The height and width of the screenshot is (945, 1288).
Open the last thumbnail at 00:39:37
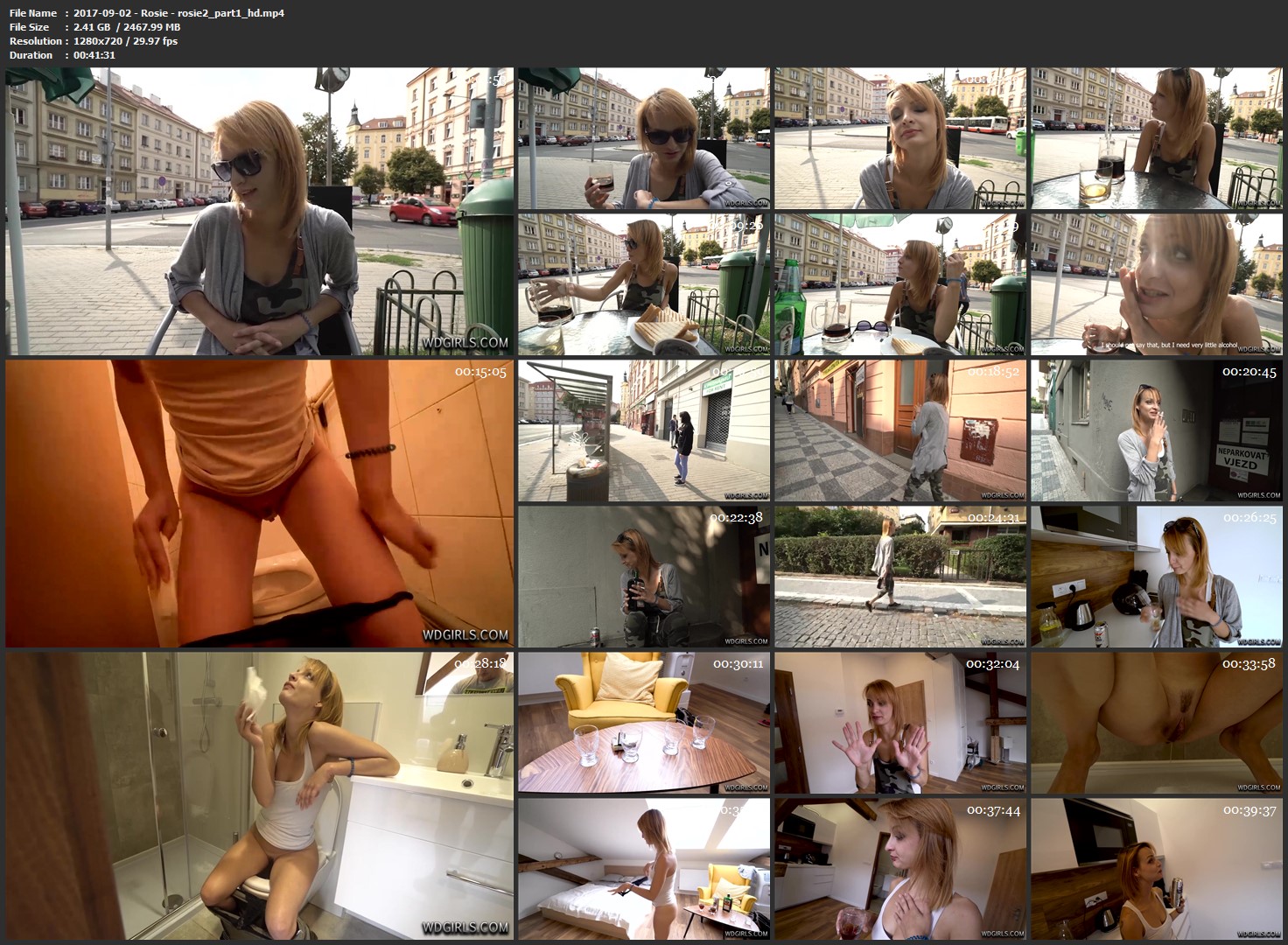coord(1156,869)
